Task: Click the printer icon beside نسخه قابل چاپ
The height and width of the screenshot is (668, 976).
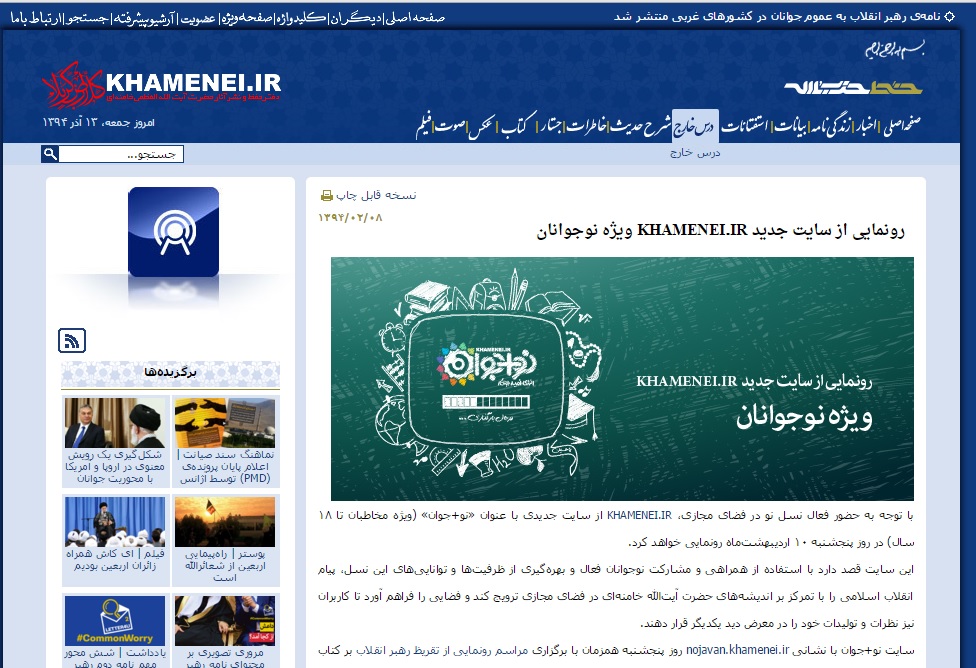Action: pyautogui.click(x=327, y=195)
